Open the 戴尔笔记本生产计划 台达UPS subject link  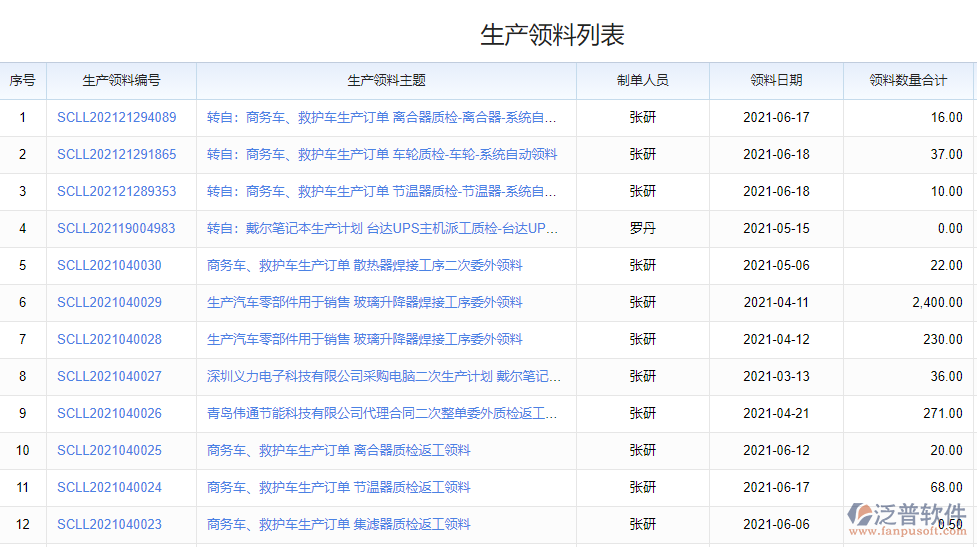(382, 228)
